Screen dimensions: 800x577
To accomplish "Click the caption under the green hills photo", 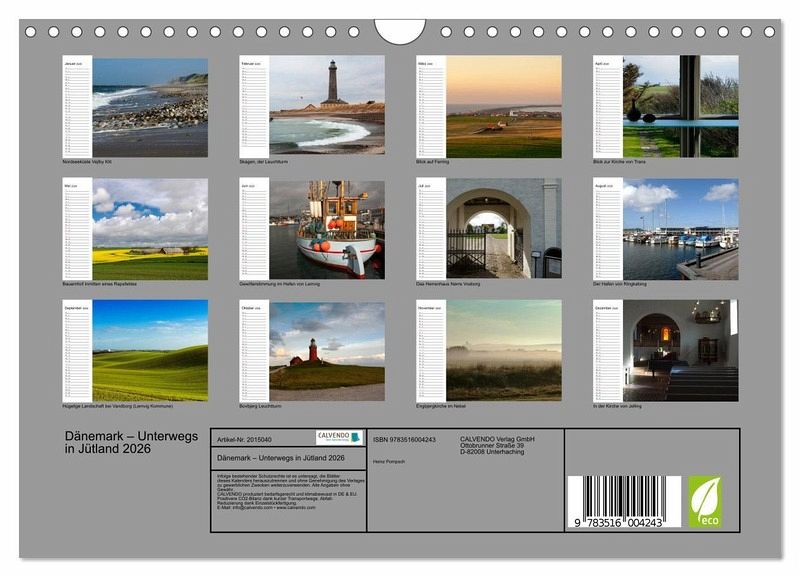I will 117,406.
